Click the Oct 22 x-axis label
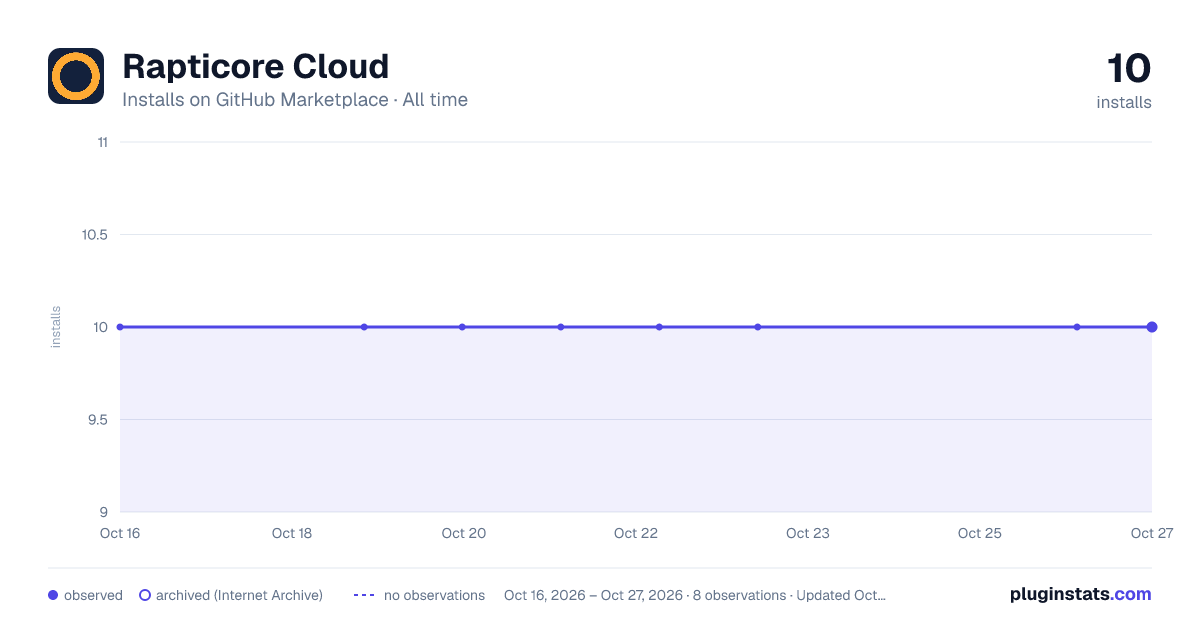This screenshot has width=1200, height=630. tap(636, 533)
